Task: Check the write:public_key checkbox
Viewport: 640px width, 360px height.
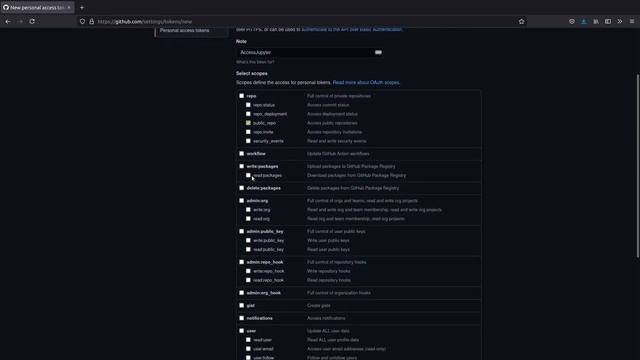Action: 248,240
